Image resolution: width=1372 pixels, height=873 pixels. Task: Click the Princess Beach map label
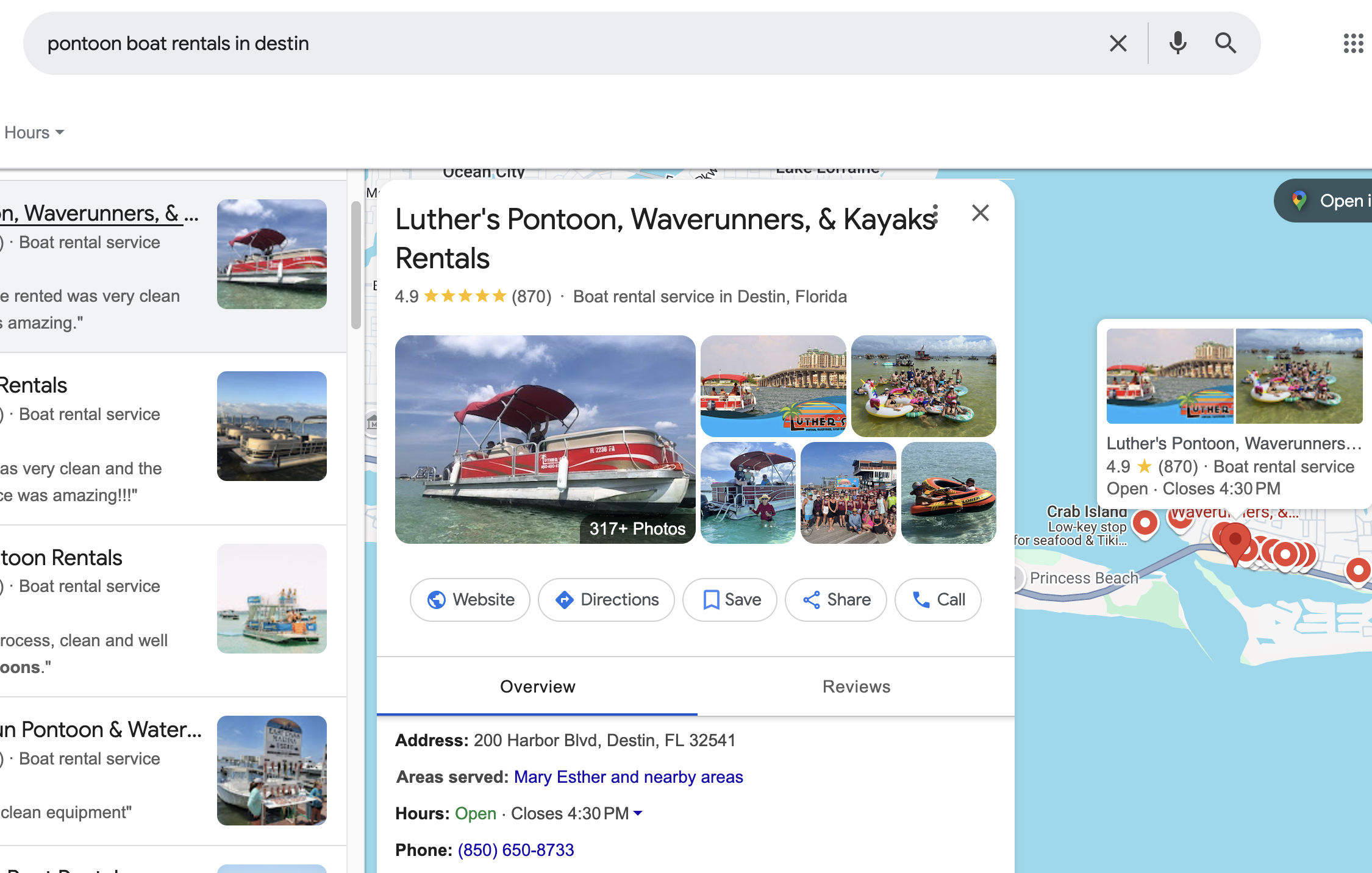(x=1084, y=578)
